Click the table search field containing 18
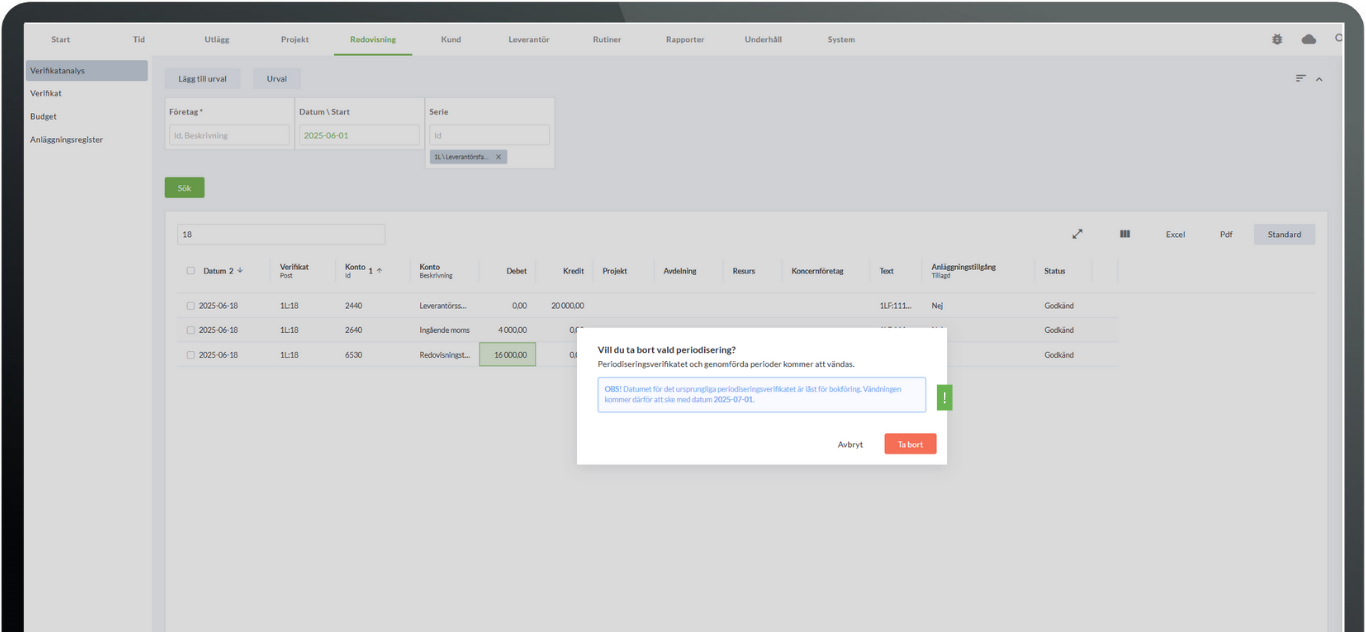This screenshot has height=632, width=1366. tap(281, 234)
